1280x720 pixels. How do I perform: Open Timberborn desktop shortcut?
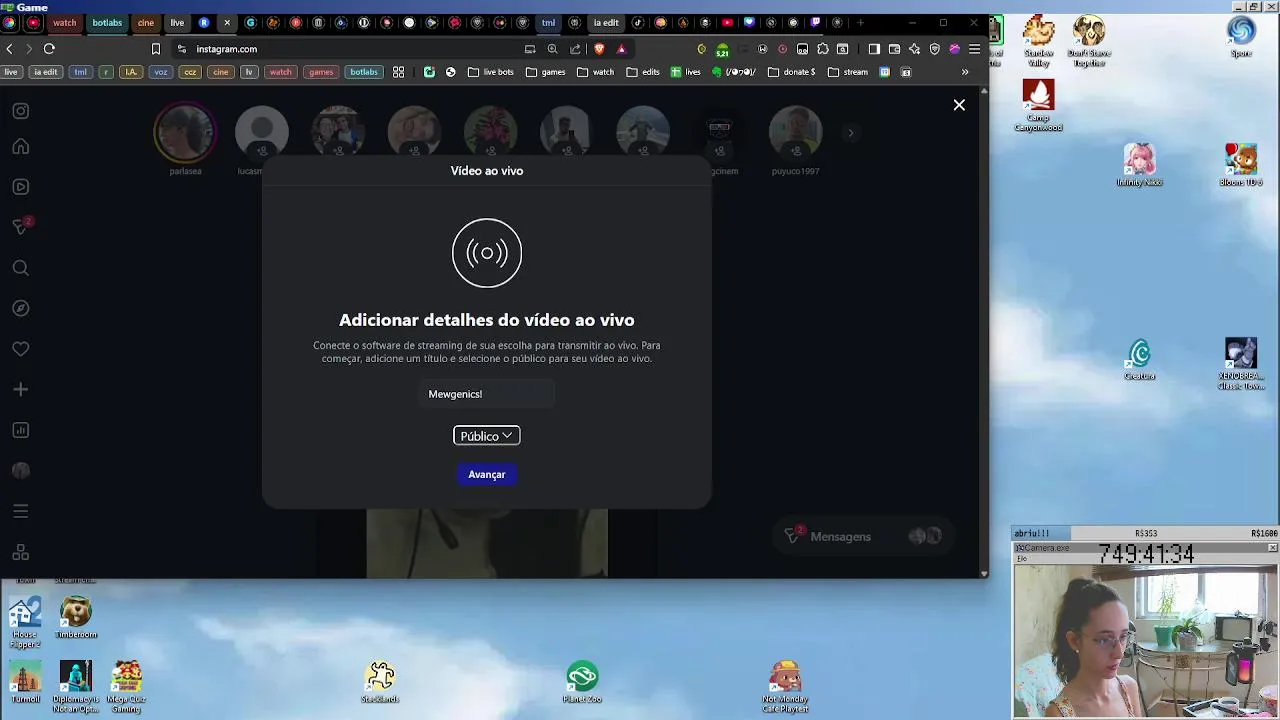tap(76, 618)
